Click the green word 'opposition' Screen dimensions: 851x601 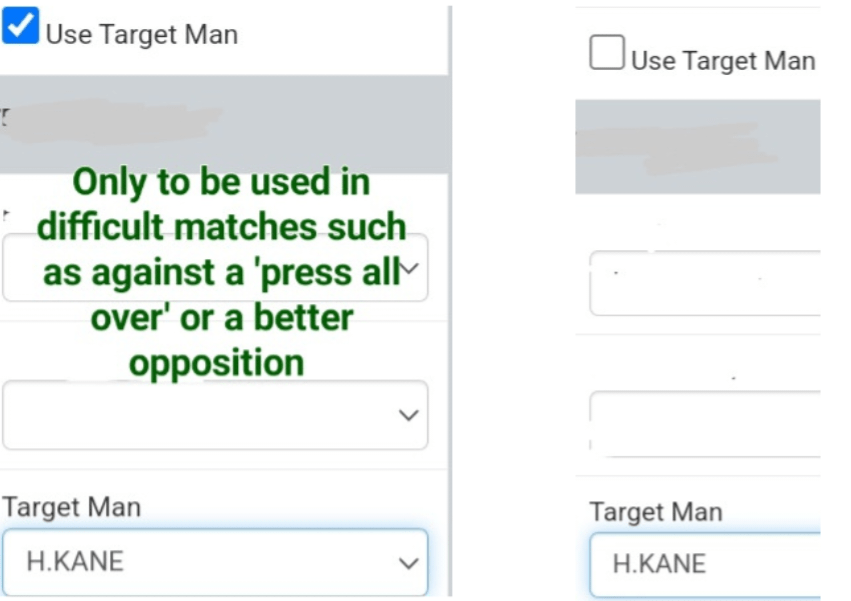(217, 363)
